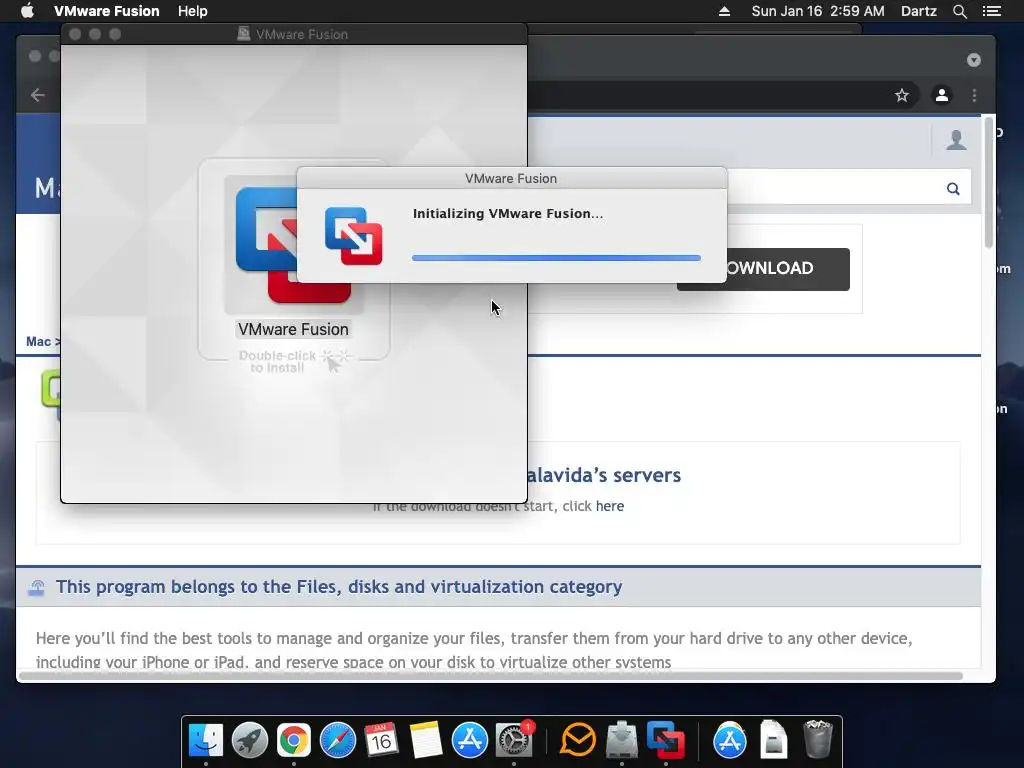Open Finder from the Dock
The width and height of the screenshot is (1024, 768).
pyautogui.click(x=206, y=740)
